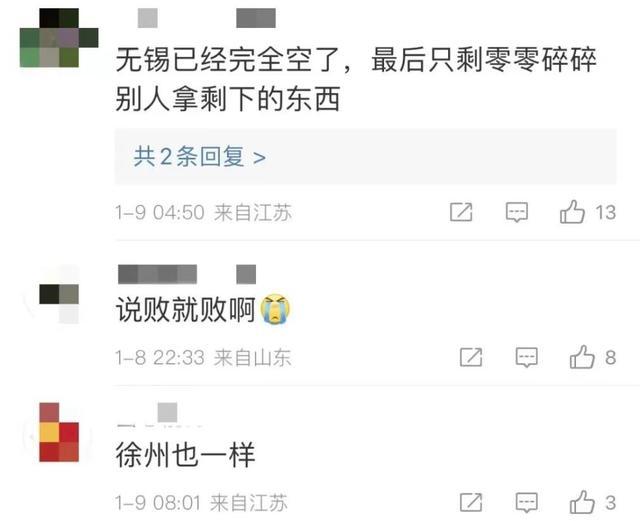Open the red avatar of third commenter
This screenshot has width=640, height=521.
[x=58, y=434]
